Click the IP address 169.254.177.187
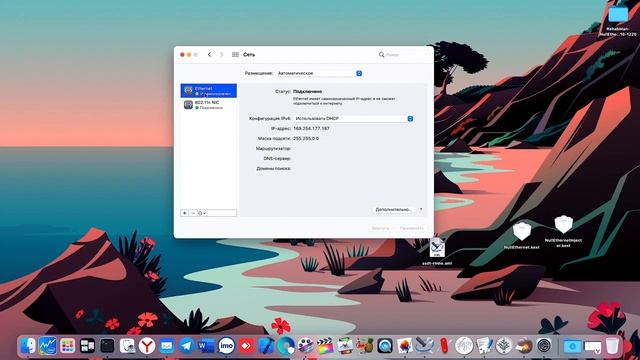The height and width of the screenshot is (360, 640). point(311,129)
